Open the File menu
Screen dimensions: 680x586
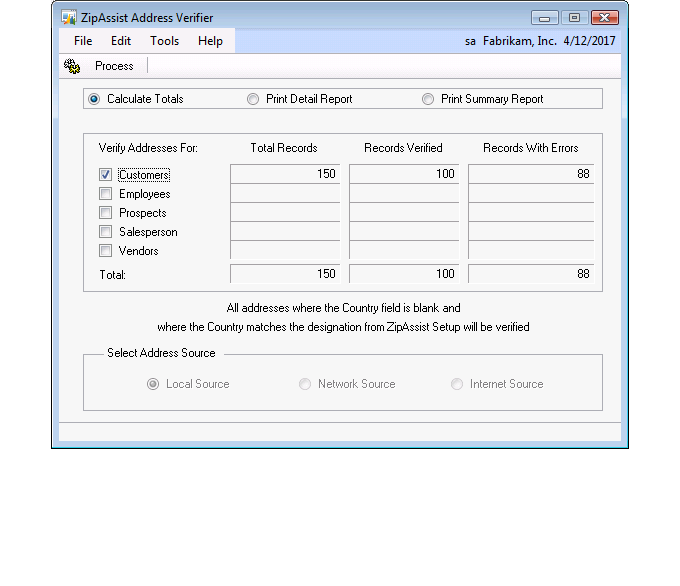point(83,41)
